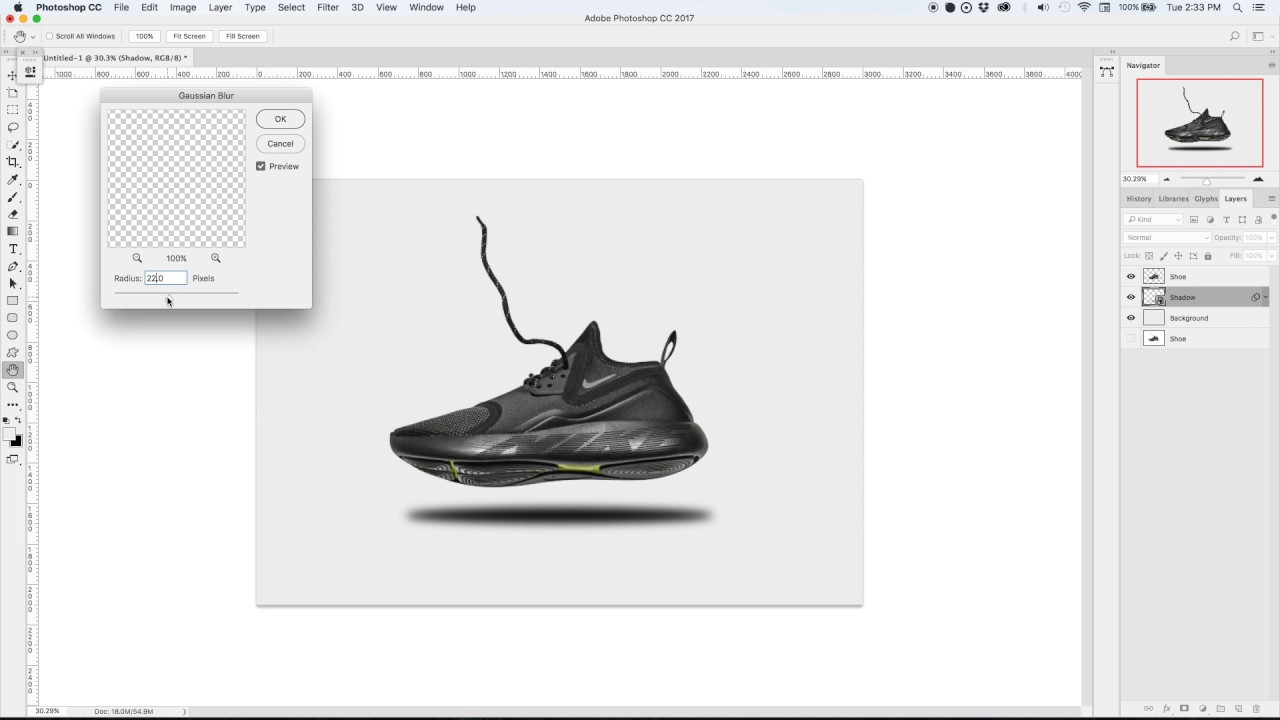1280x720 pixels.
Task: Select the Eraser tool
Action: [x=13, y=214]
